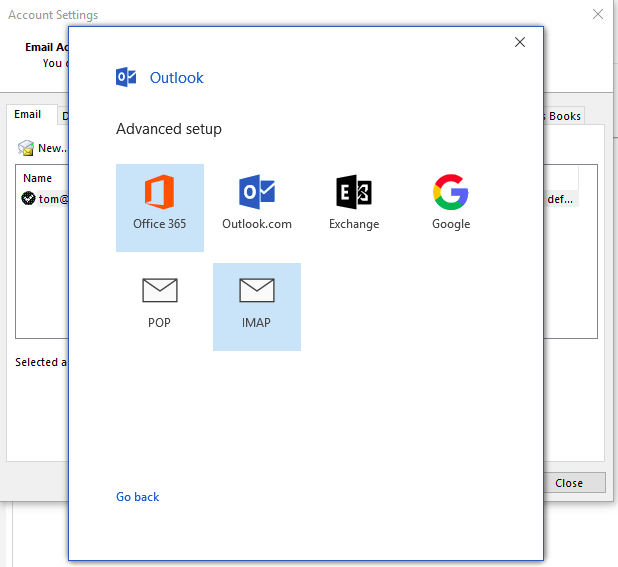This screenshot has height=567, width=618.
Task: Click the Name column header
Action: [37, 178]
